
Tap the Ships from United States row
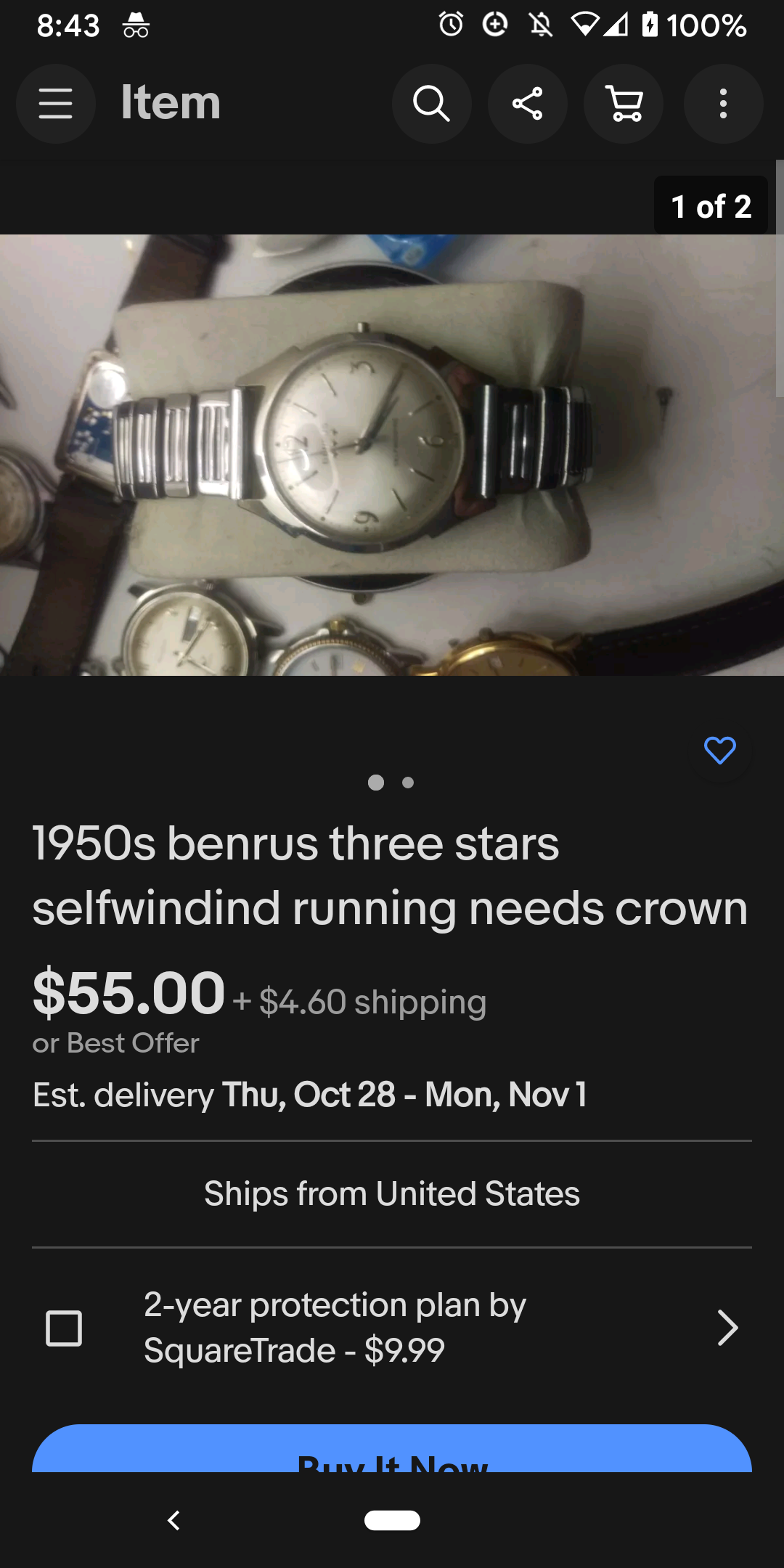tap(392, 1194)
